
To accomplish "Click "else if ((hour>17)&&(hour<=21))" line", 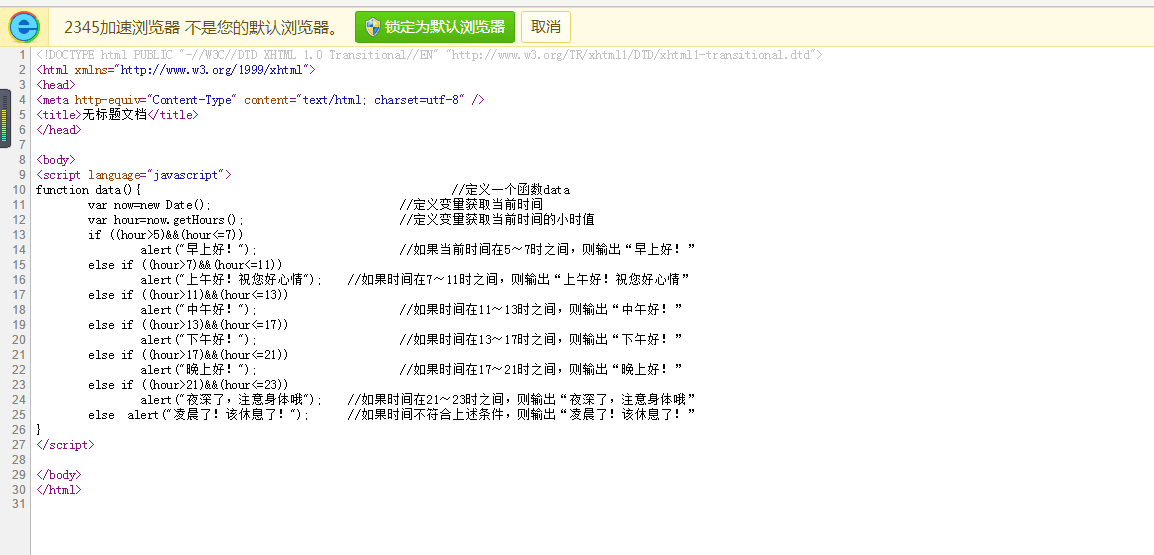I will [x=188, y=355].
